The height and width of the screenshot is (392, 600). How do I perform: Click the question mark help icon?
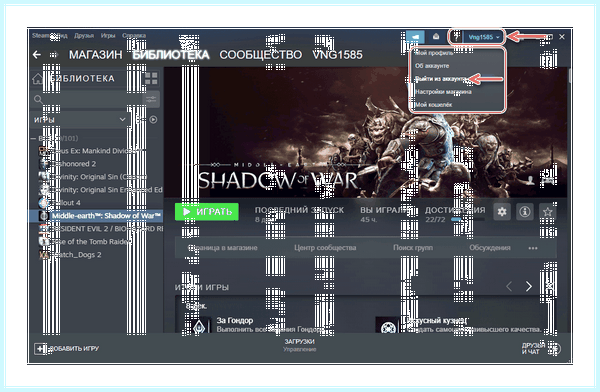pos(456,37)
